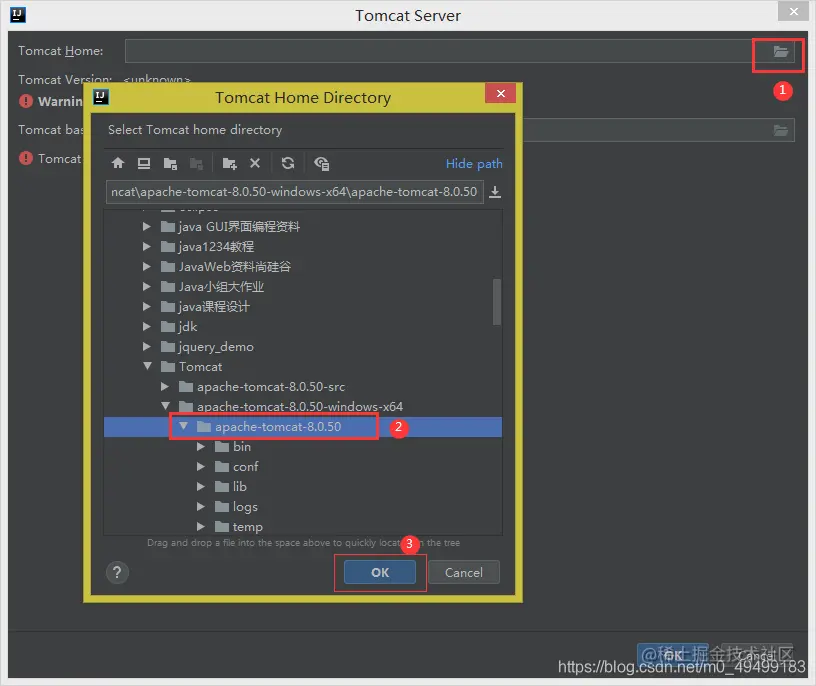Viewport: 816px width, 686px height.
Task: Expand apache-tomcat-8.0.50-src arrow
Action: (x=164, y=387)
